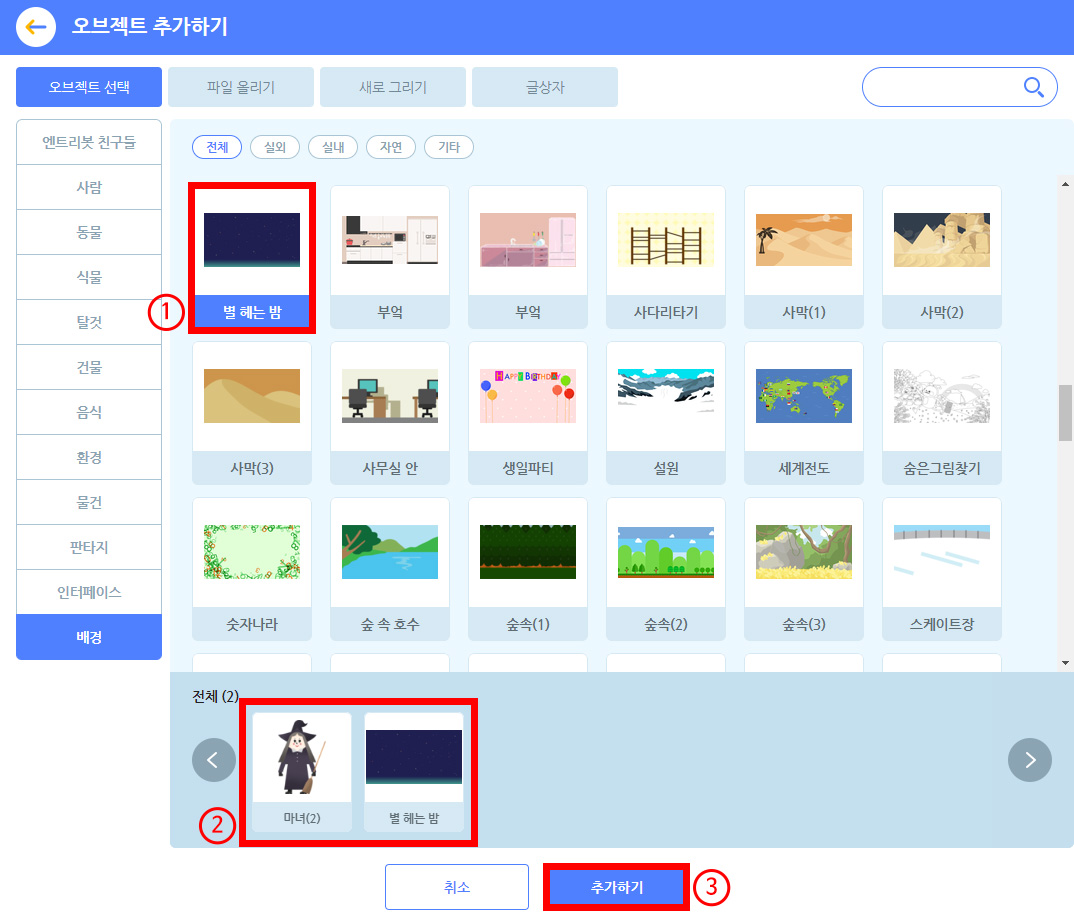The image size is (1074, 918).
Task: Open 엔트리봇 친구들 category
Action: 89,142
